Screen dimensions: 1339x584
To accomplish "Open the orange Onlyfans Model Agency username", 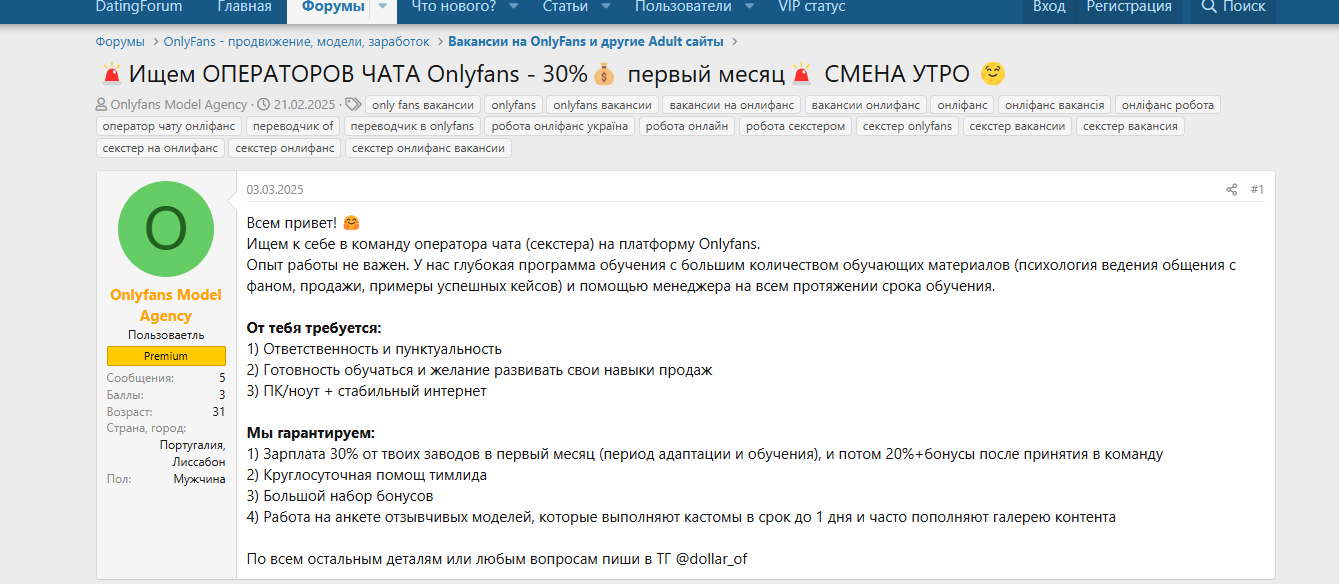I will point(166,305).
